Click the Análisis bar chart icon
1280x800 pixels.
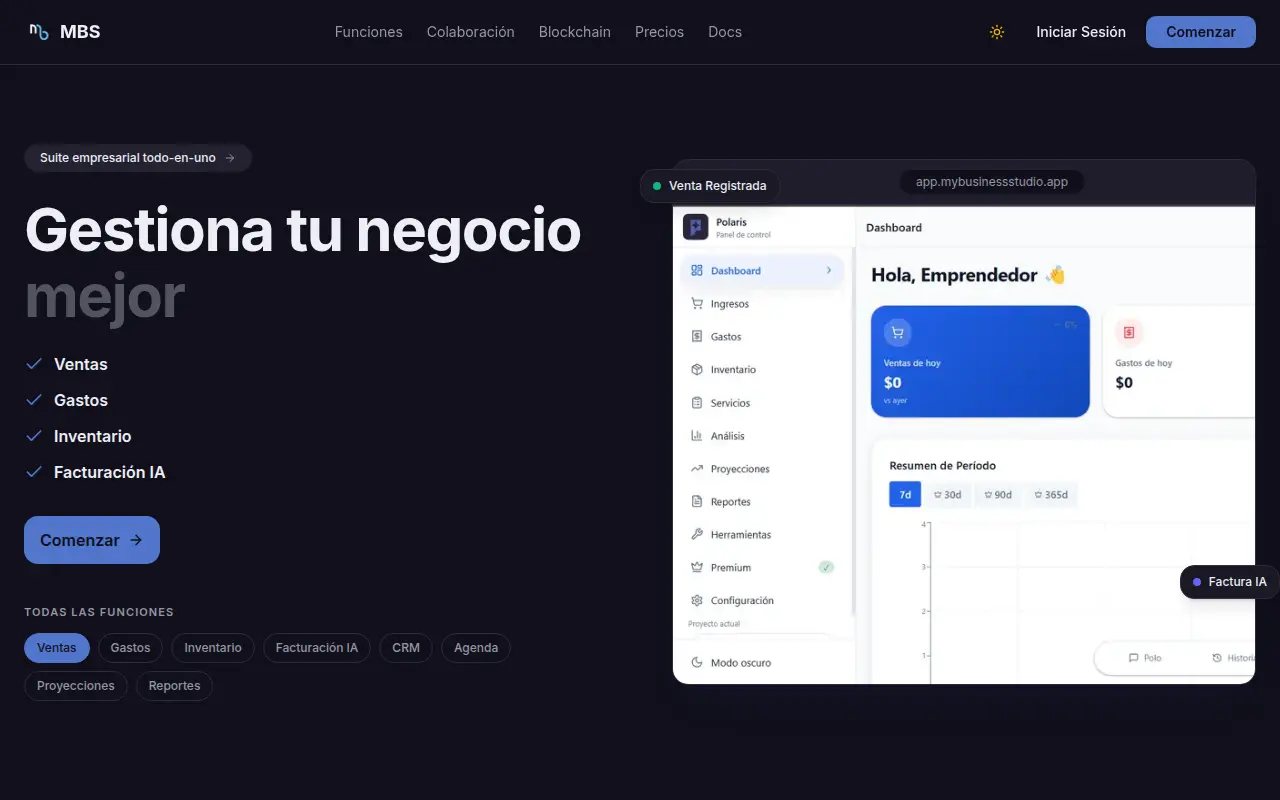tap(697, 436)
